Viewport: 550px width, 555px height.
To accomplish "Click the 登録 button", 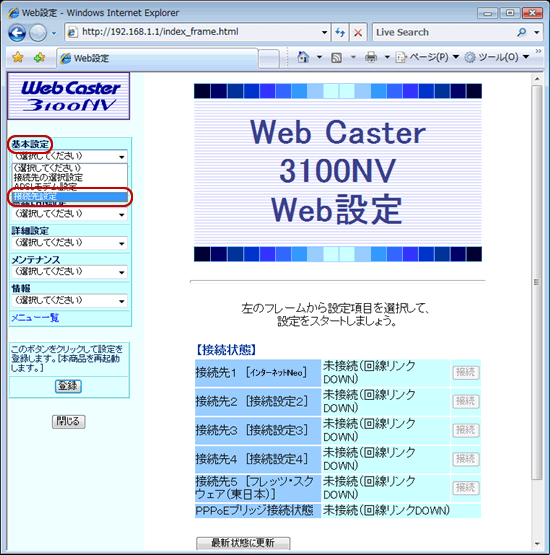I will click(68, 386).
